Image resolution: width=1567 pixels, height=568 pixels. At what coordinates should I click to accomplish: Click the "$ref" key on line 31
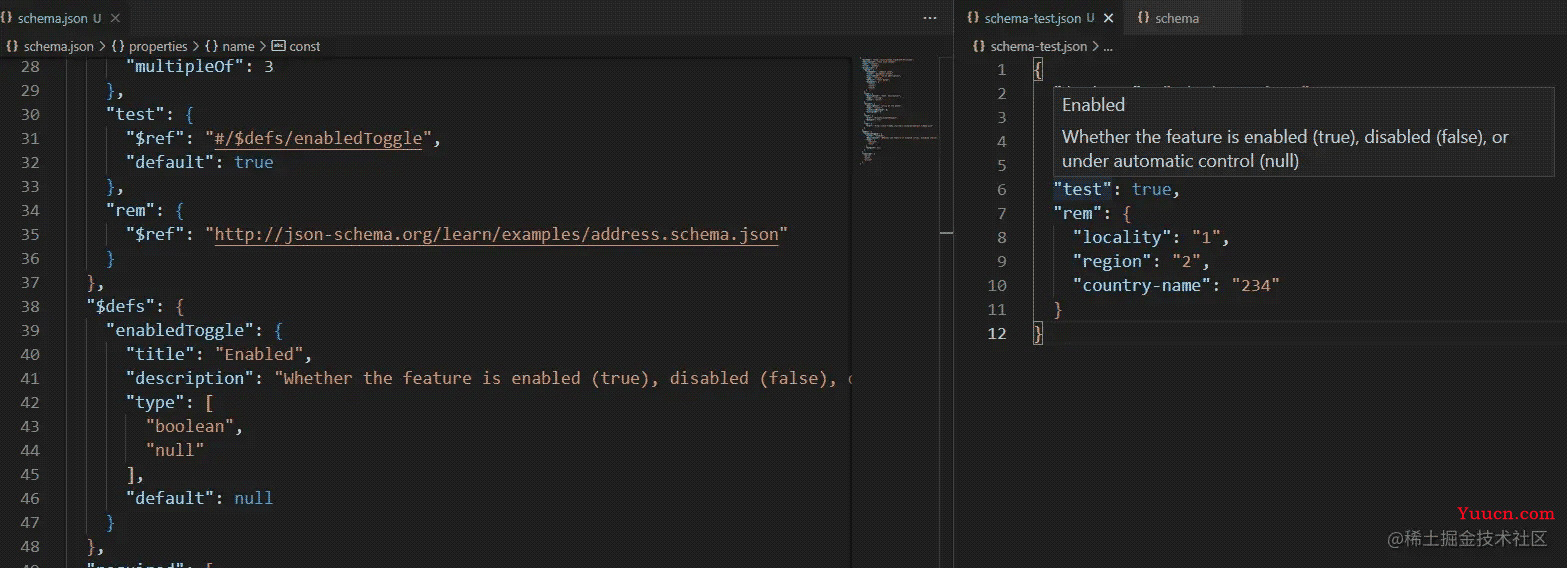(x=155, y=138)
